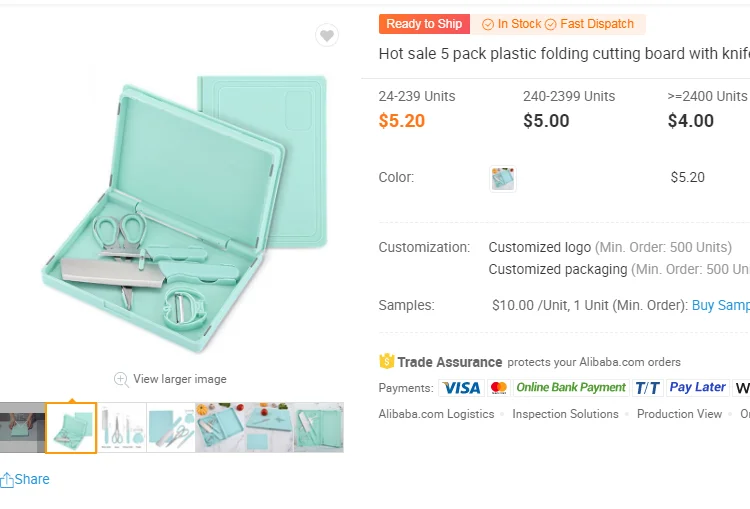This screenshot has width=750, height=509.
Task: Click the Mastercard payment icon
Action: point(499,388)
